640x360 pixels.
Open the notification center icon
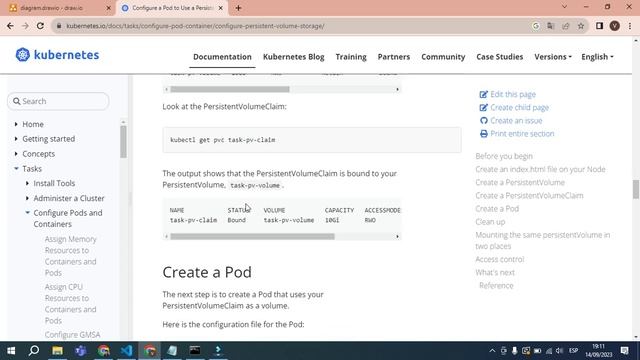tap(624, 351)
